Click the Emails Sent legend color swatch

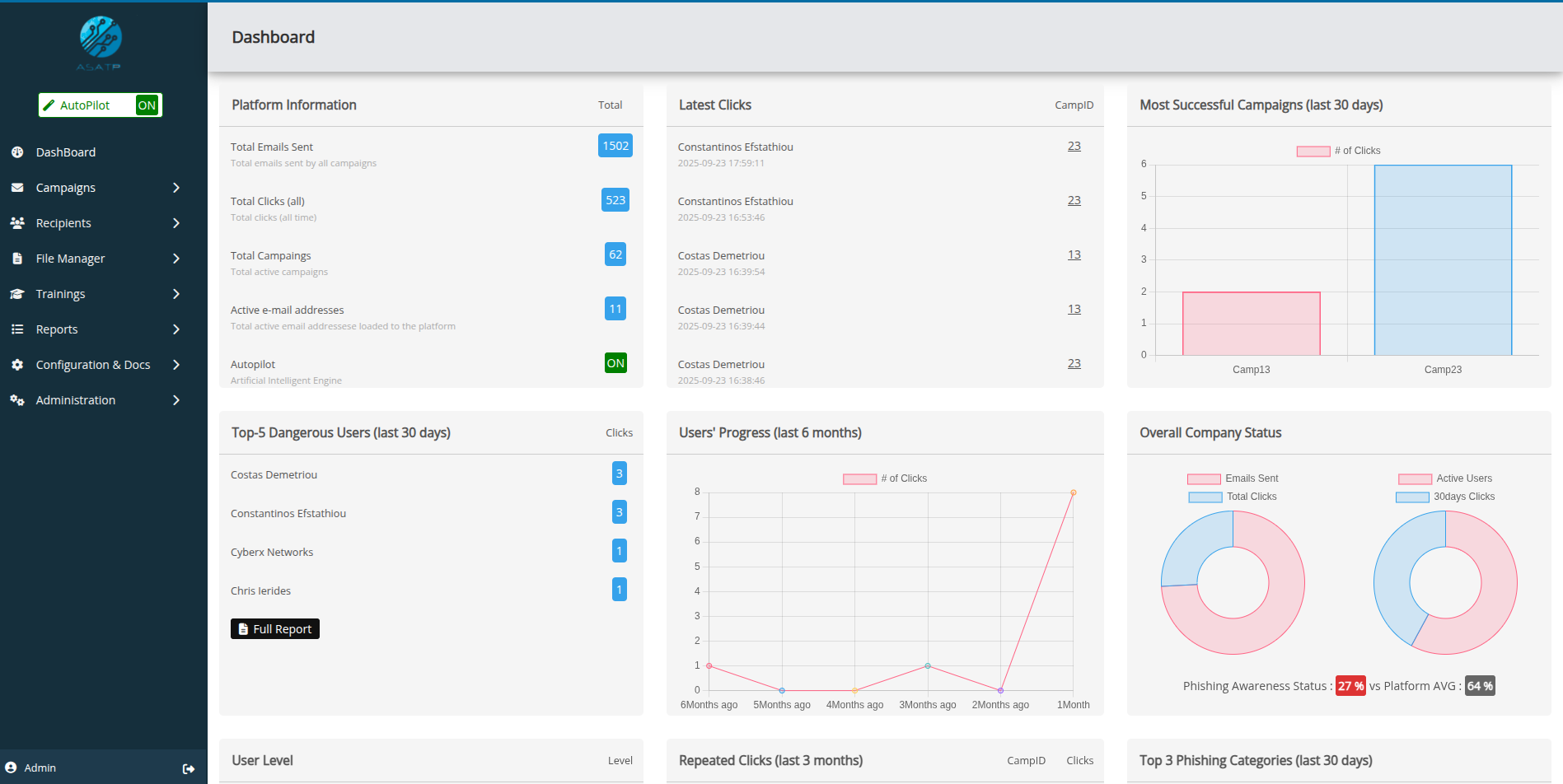coord(1203,479)
